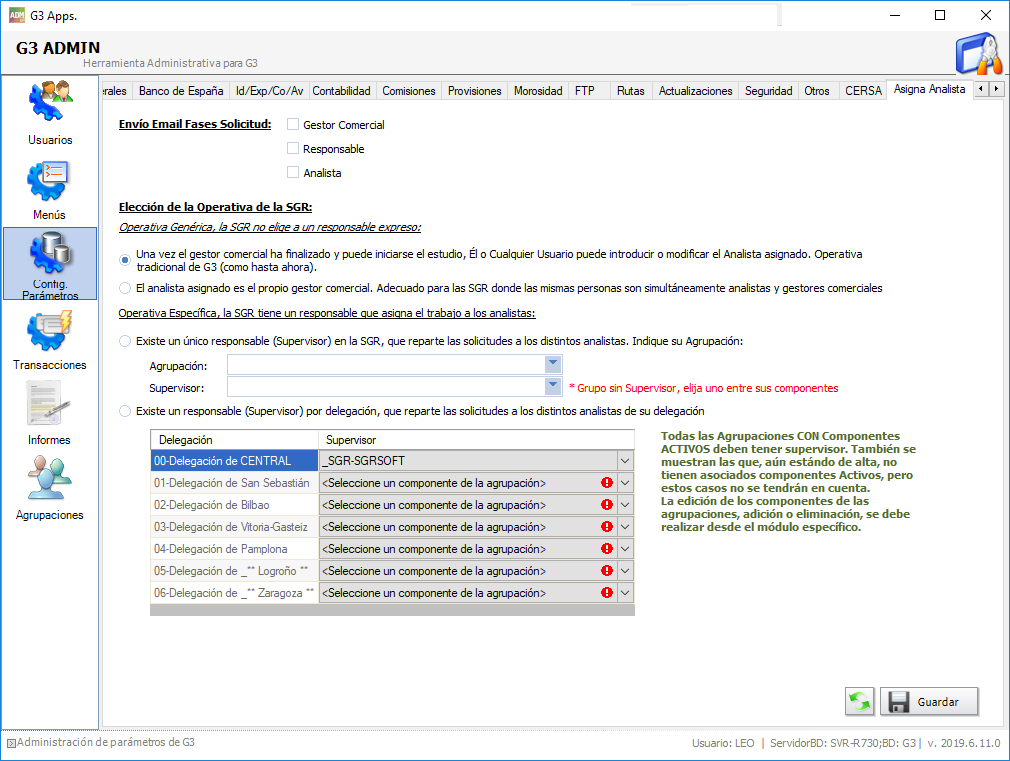Open the Supervisor dropdown below Agrupación

pyautogui.click(x=553, y=387)
